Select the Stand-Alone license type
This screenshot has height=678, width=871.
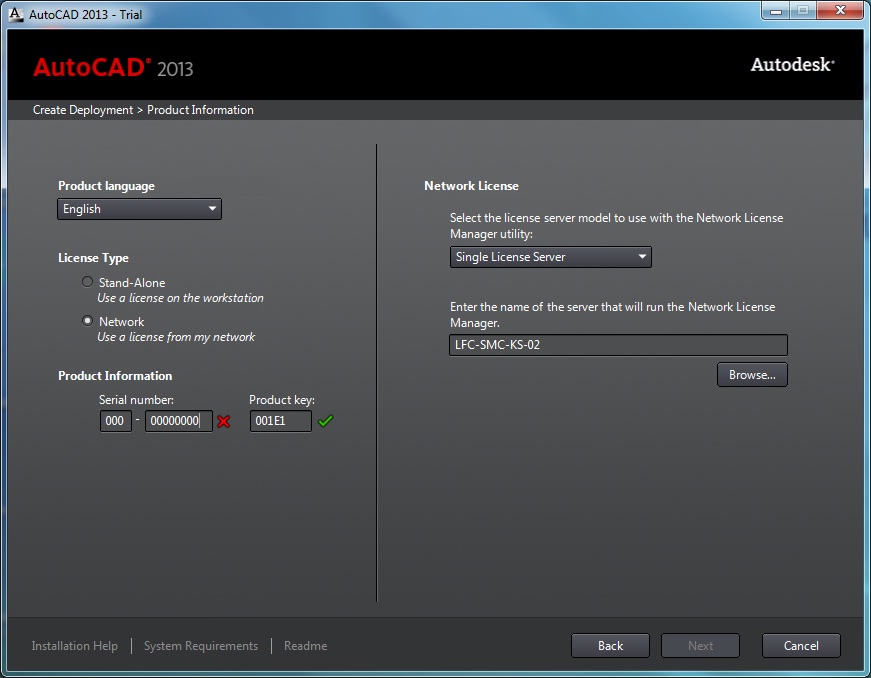coord(87,282)
